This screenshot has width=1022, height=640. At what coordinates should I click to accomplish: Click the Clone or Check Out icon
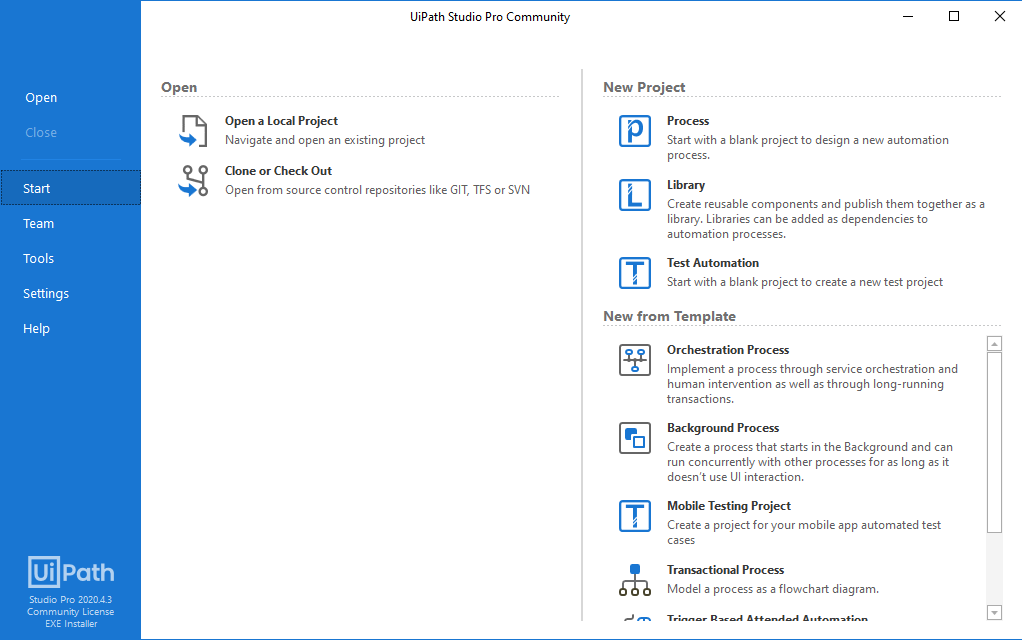coord(193,181)
